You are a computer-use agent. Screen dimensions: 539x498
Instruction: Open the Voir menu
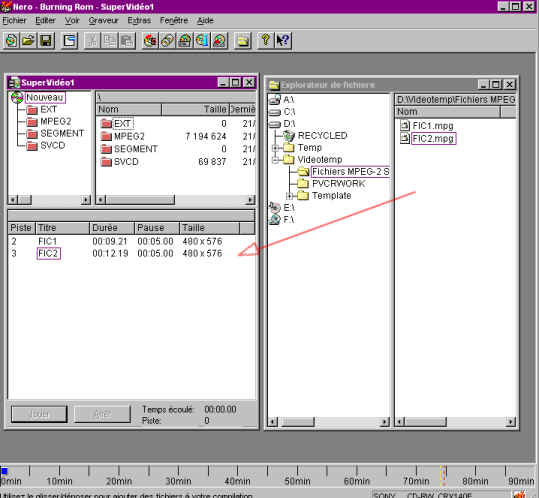(x=72, y=21)
